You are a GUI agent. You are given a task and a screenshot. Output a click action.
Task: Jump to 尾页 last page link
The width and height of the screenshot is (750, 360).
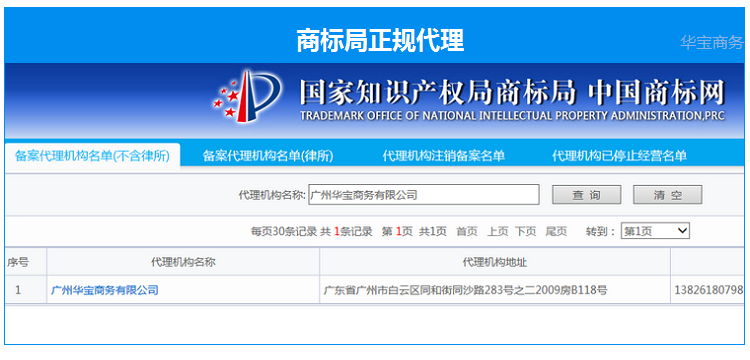(x=556, y=231)
